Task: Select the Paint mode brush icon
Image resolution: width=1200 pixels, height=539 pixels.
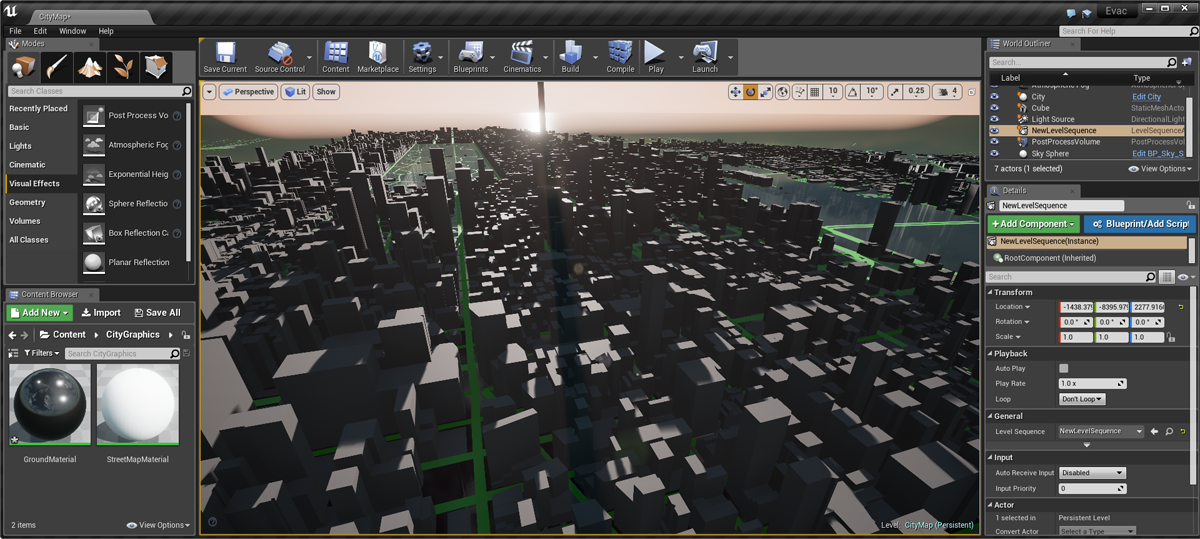Action: 57,66
